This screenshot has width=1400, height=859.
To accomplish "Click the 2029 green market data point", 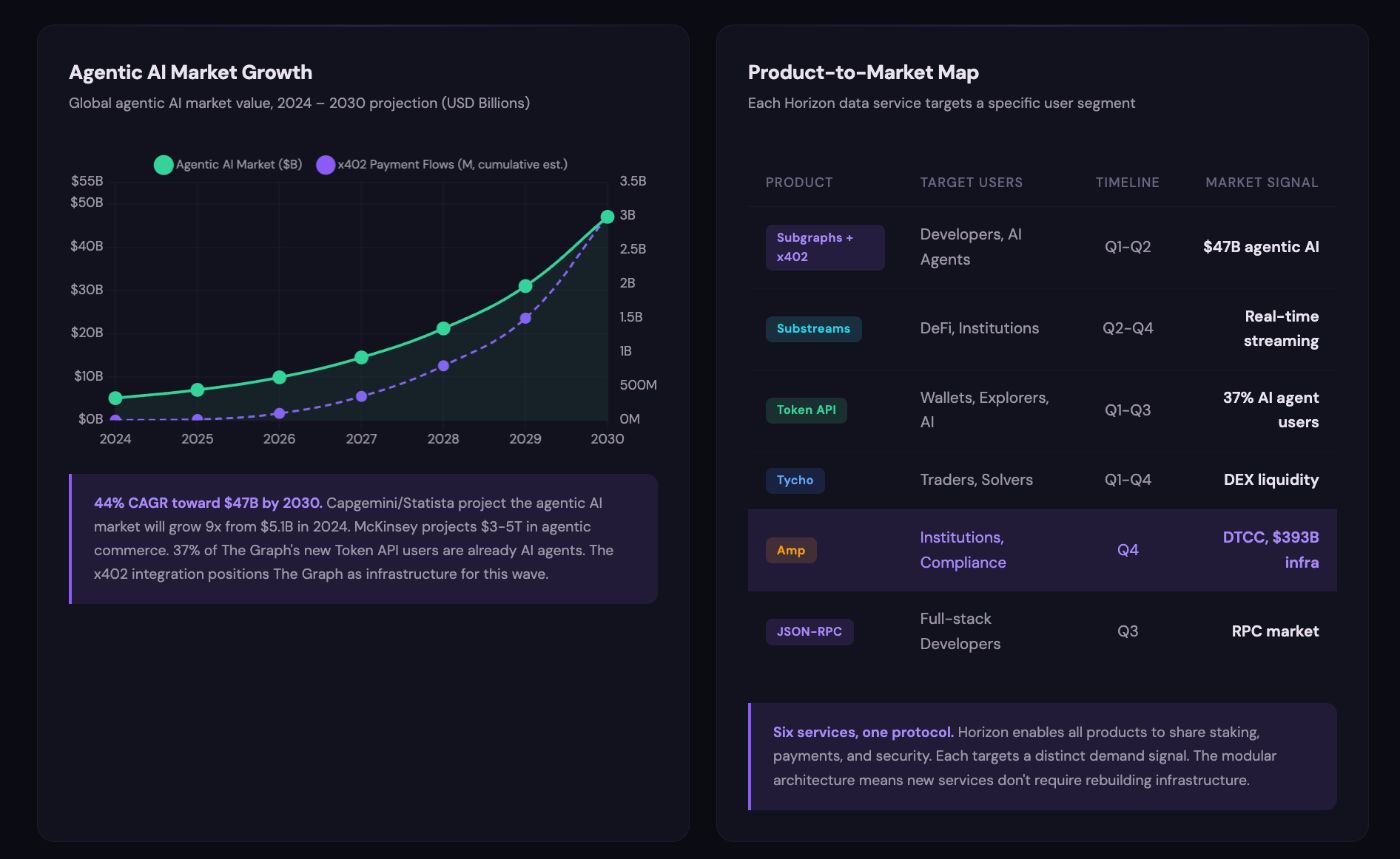I will tap(525, 286).
